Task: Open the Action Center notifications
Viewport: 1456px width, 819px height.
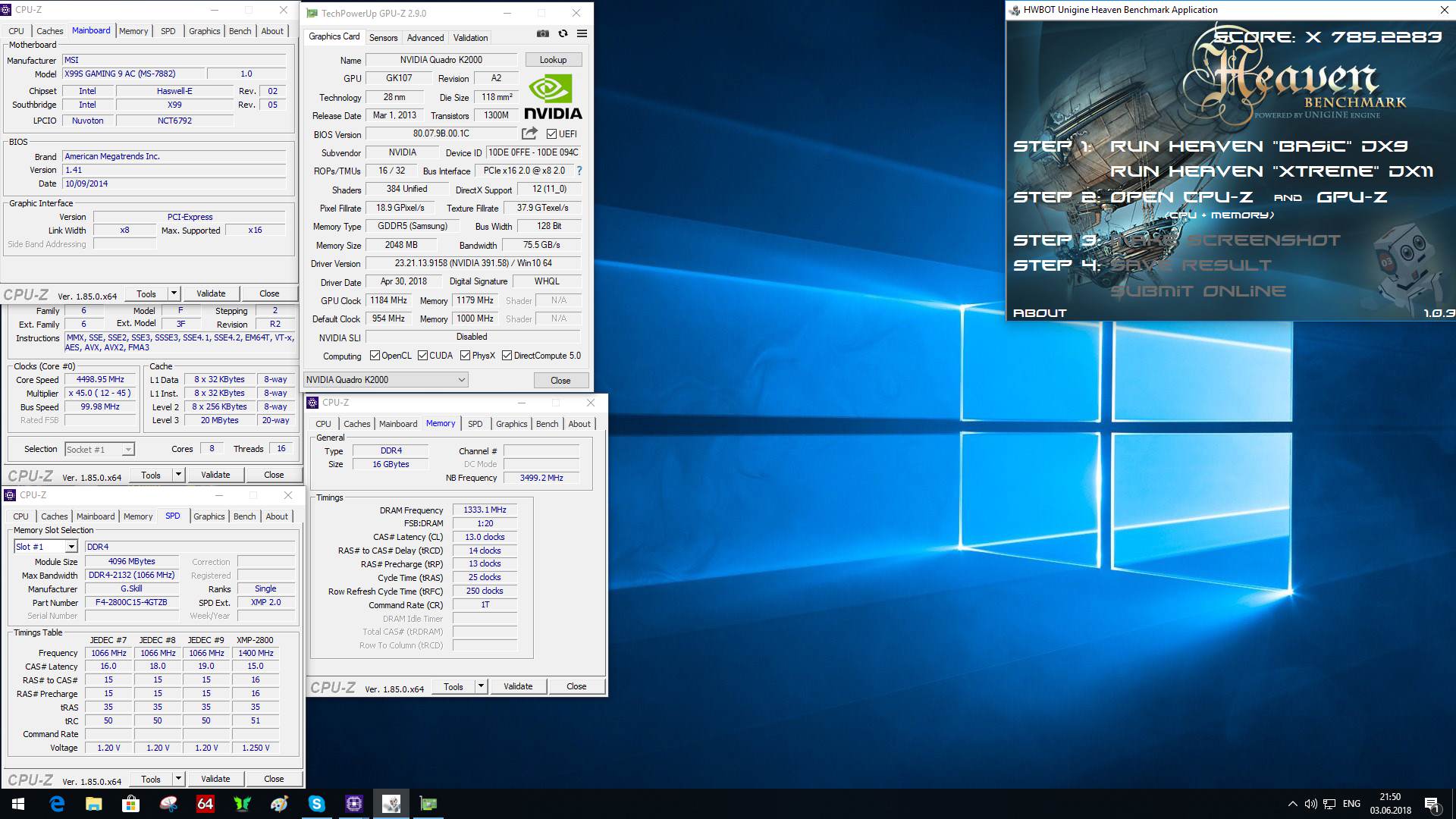Action: point(1432,804)
